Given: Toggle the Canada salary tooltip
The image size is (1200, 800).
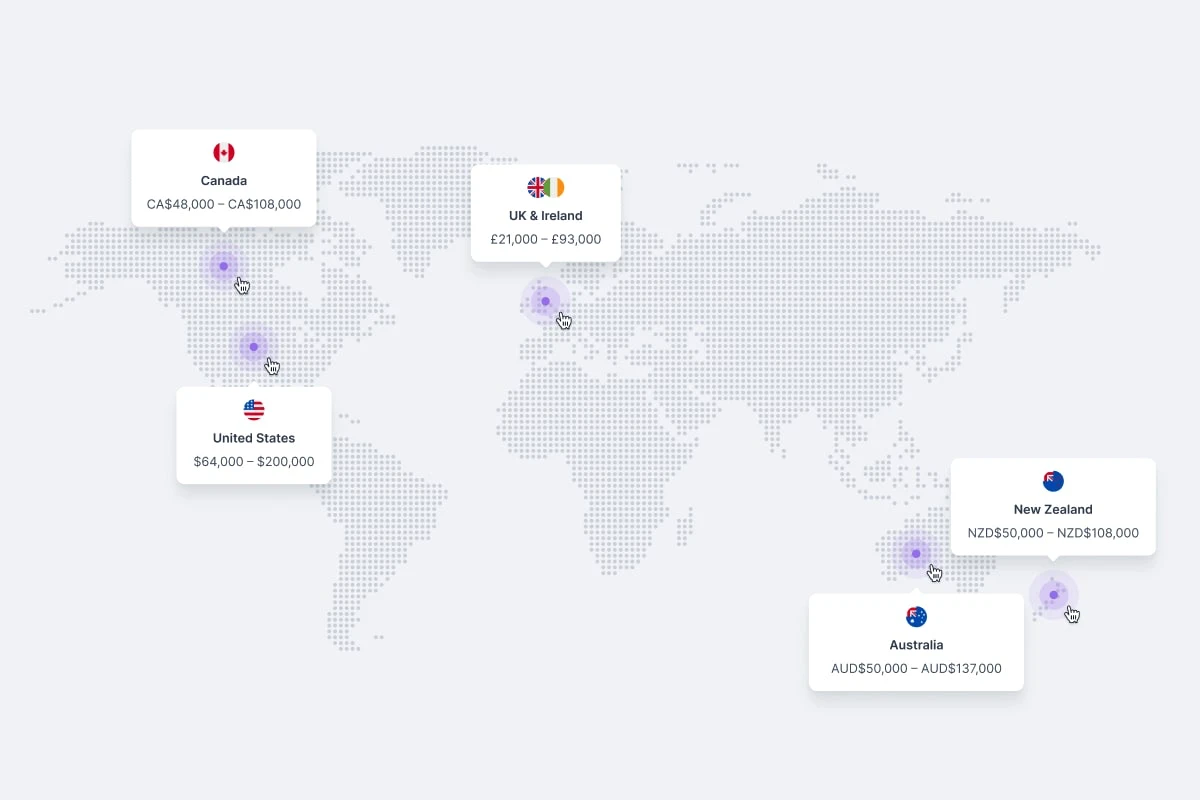Looking at the screenshot, I should coord(223,177).
